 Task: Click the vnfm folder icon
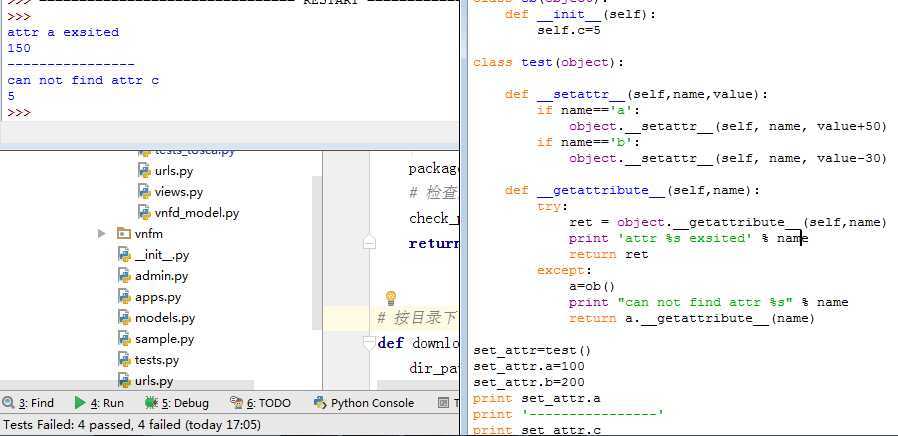tap(124, 233)
